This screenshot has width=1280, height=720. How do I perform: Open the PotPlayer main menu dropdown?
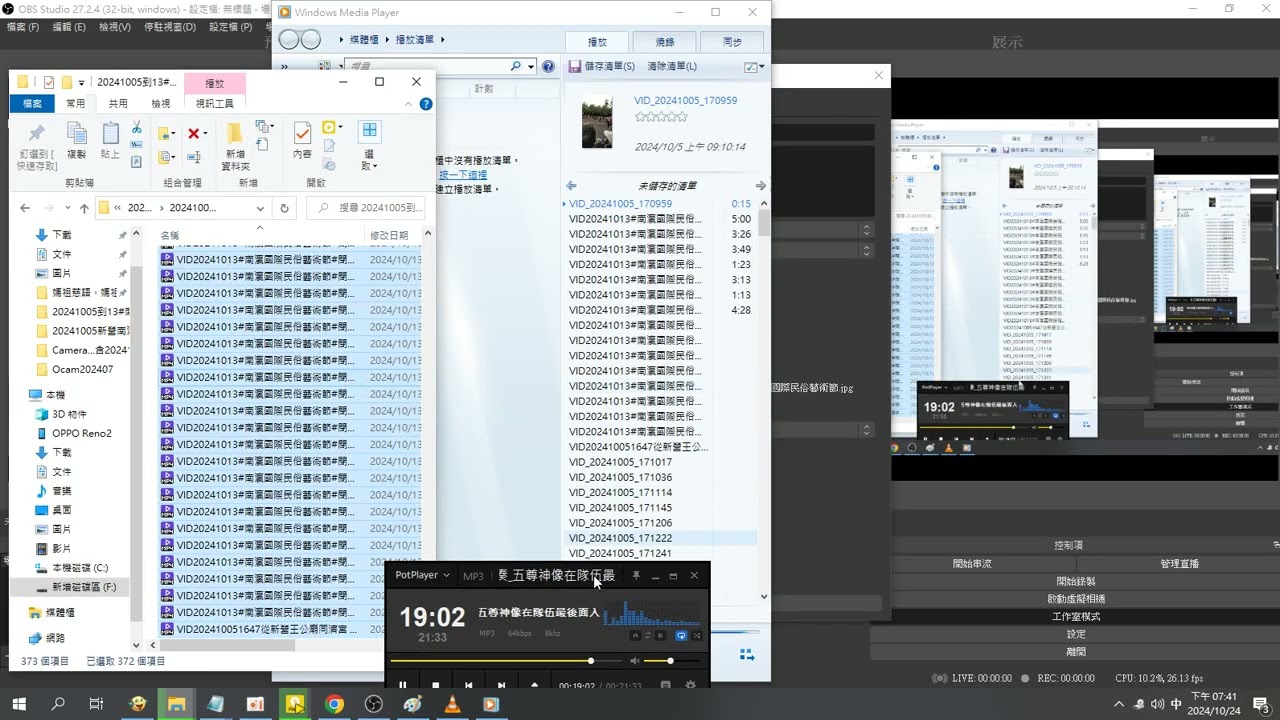click(x=421, y=575)
